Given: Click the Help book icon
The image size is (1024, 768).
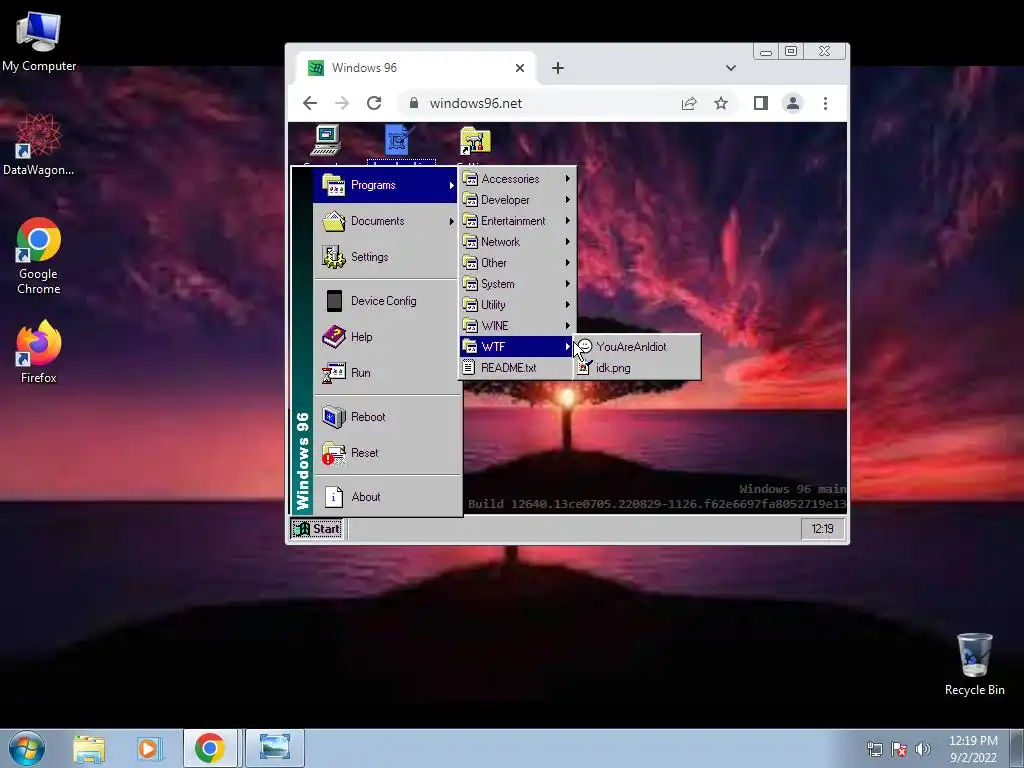Looking at the screenshot, I should click(x=334, y=337).
